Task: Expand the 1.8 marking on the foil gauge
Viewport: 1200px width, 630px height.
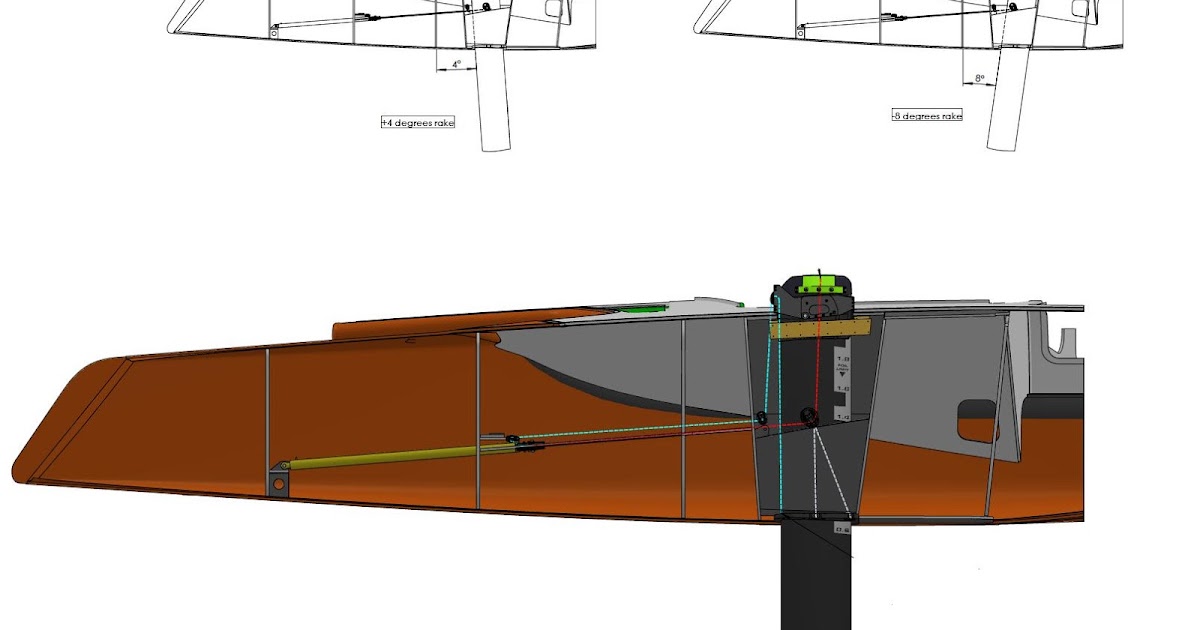Action: coord(841,358)
